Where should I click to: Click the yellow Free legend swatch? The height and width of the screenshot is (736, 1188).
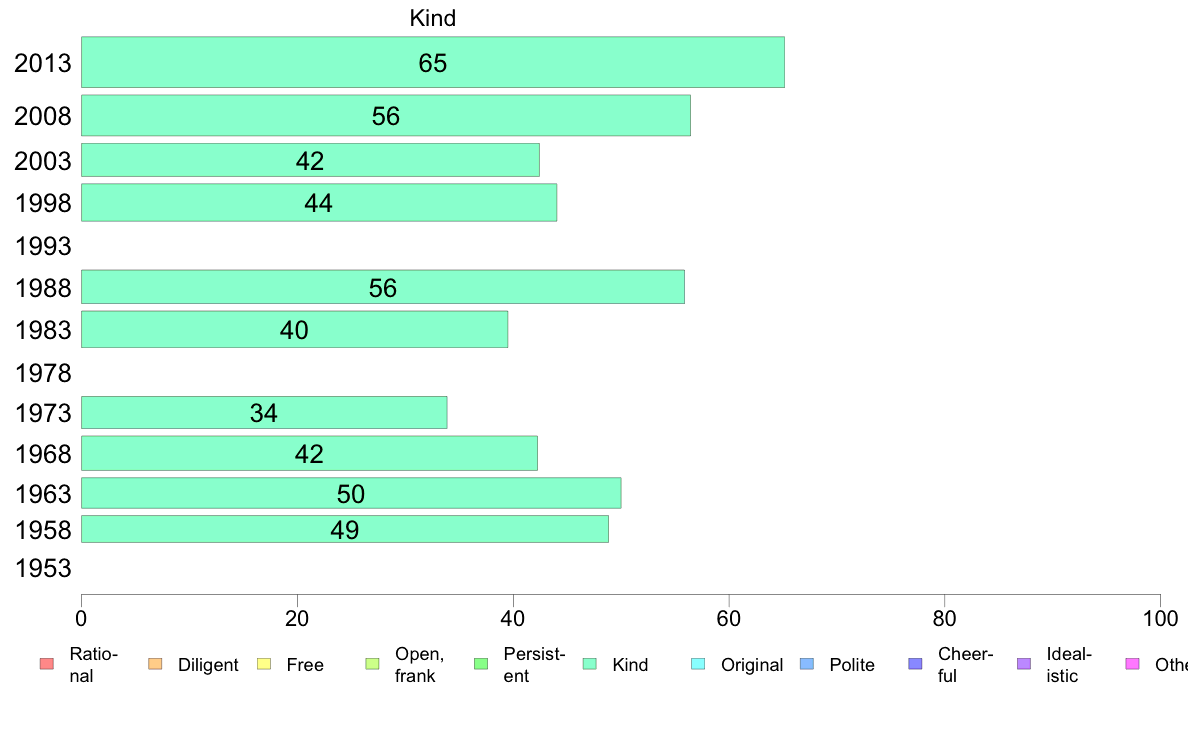tap(264, 664)
